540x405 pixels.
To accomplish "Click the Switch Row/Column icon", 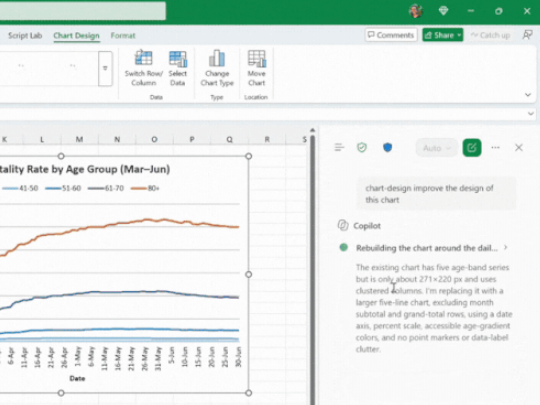I will pyautogui.click(x=143, y=58).
